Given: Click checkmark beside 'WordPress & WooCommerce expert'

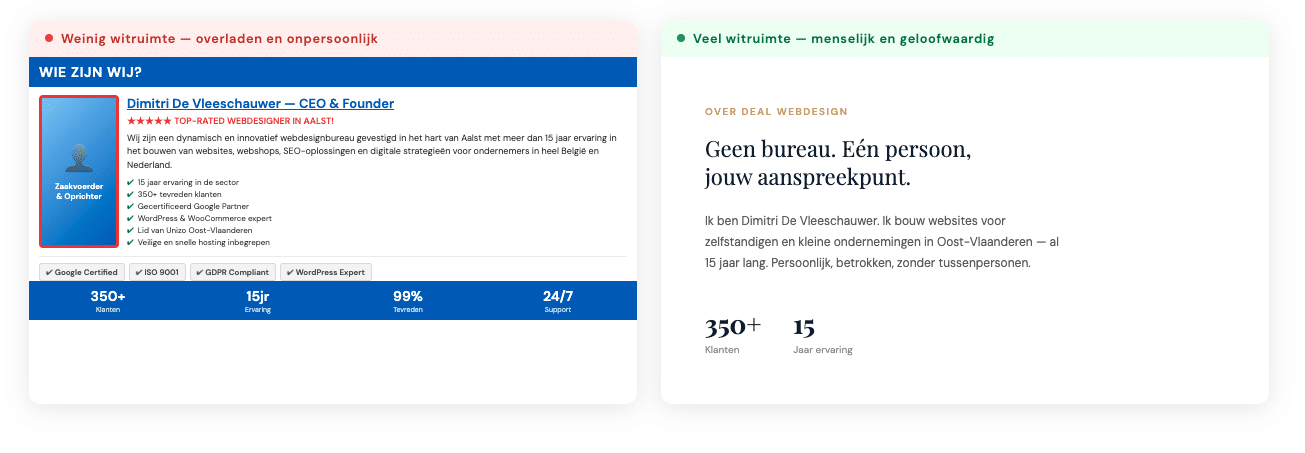Looking at the screenshot, I should click(131, 218).
